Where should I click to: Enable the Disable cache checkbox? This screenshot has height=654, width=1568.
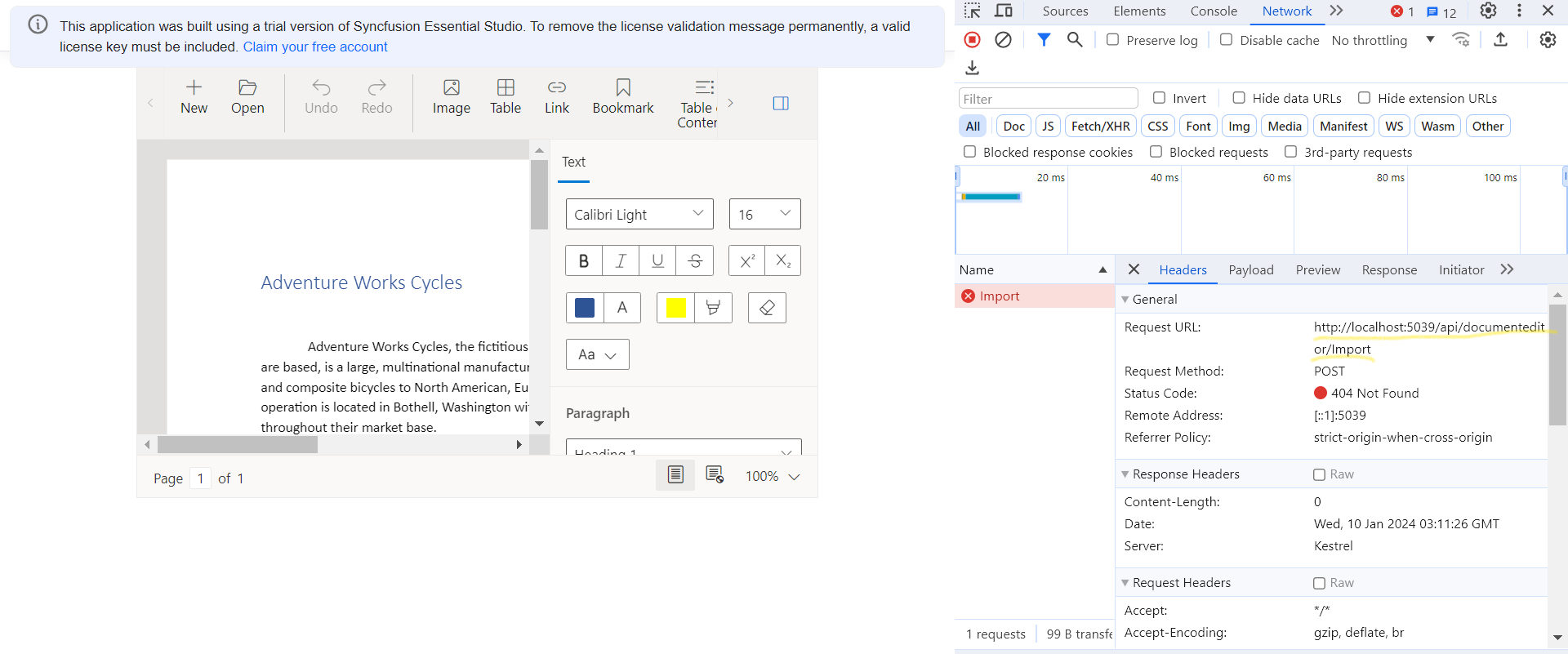coord(1226,39)
